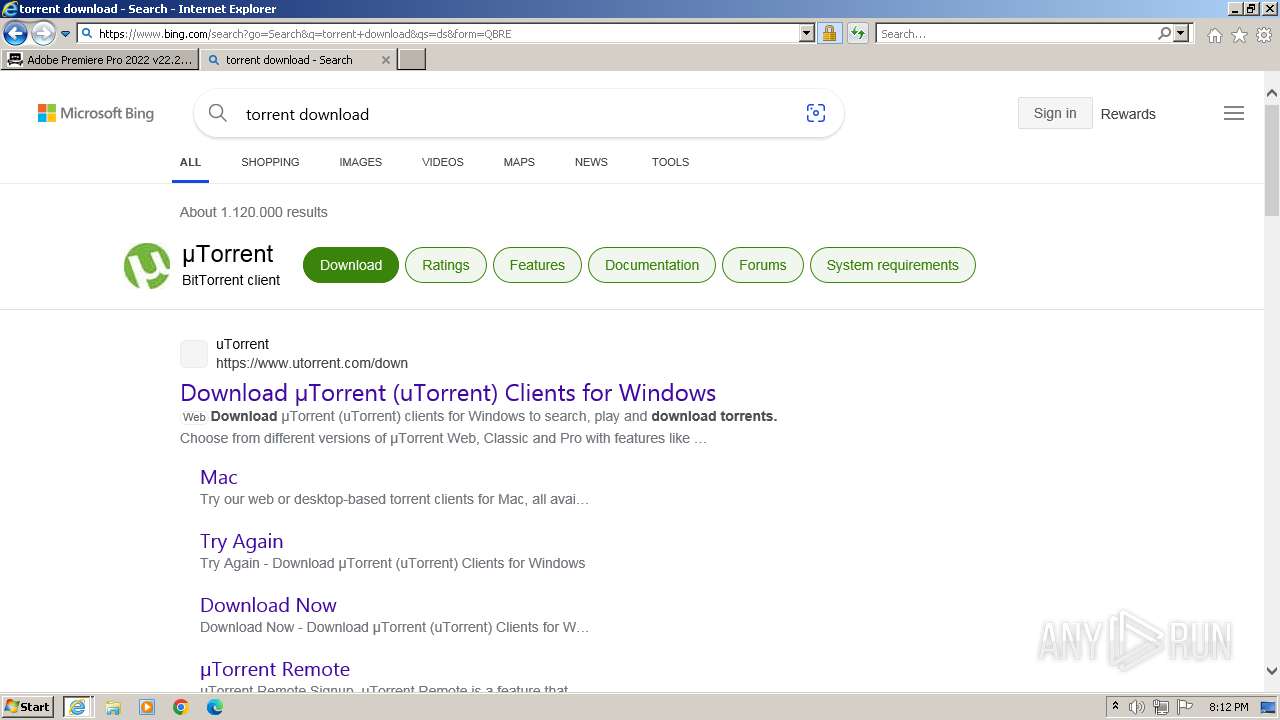Image resolution: width=1280 pixels, height=720 pixels.
Task: Switch to the SHOPPING tab
Action: (270, 162)
